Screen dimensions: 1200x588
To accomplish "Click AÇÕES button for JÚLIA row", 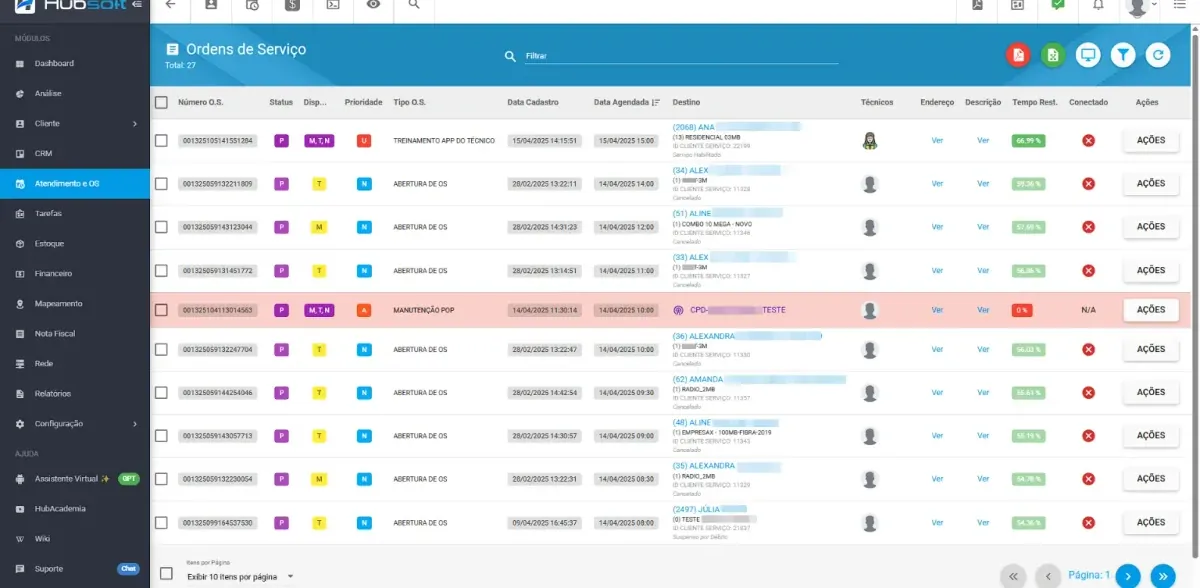I will pyautogui.click(x=1151, y=522).
